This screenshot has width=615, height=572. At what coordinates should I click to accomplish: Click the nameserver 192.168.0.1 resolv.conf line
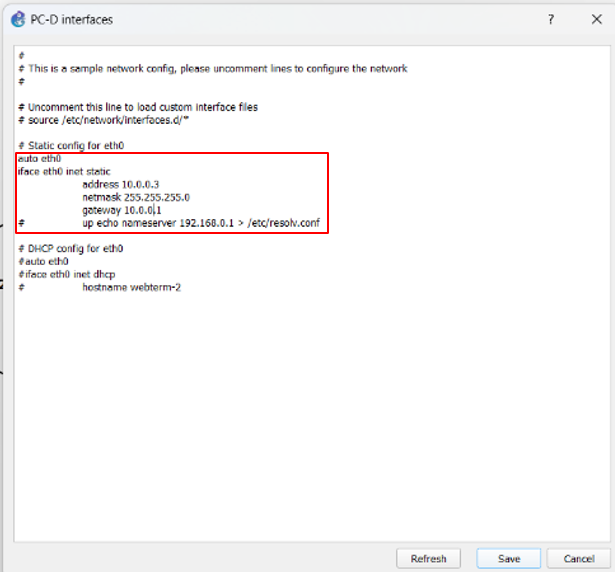click(x=200, y=223)
